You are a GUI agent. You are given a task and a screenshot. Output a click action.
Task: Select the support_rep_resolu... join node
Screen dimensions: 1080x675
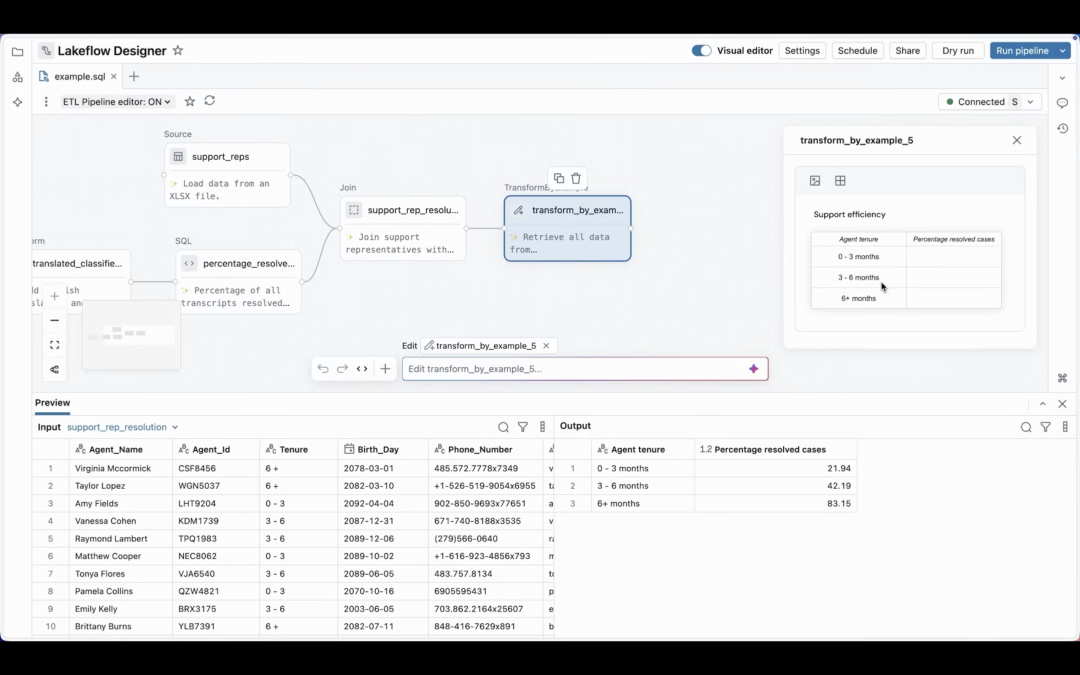tap(403, 228)
